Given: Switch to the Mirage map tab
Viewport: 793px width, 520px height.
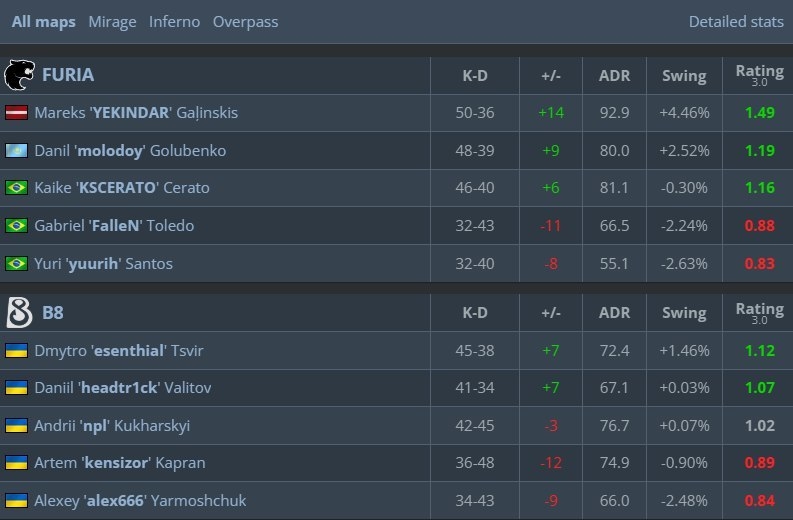Looking at the screenshot, I should [x=112, y=21].
